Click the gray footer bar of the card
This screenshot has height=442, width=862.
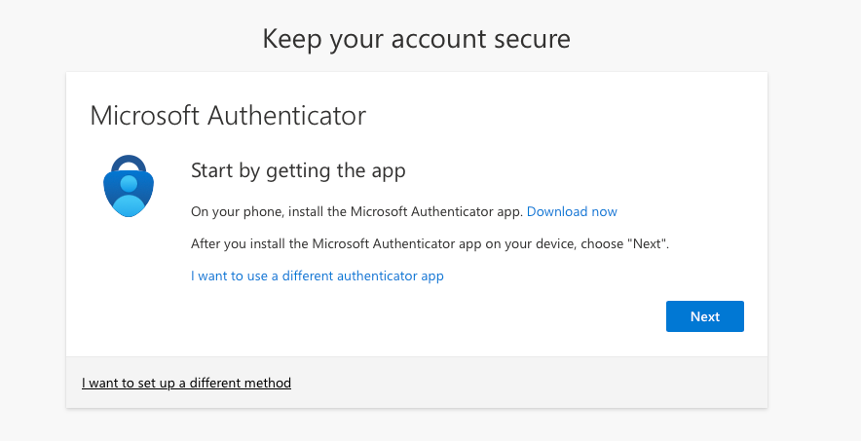[x=416, y=382]
